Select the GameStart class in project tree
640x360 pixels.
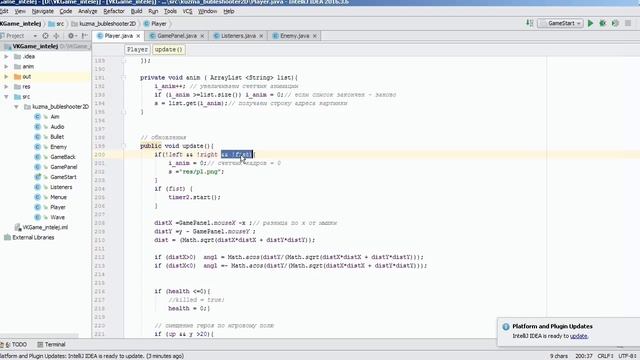click(x=63, y=177)
